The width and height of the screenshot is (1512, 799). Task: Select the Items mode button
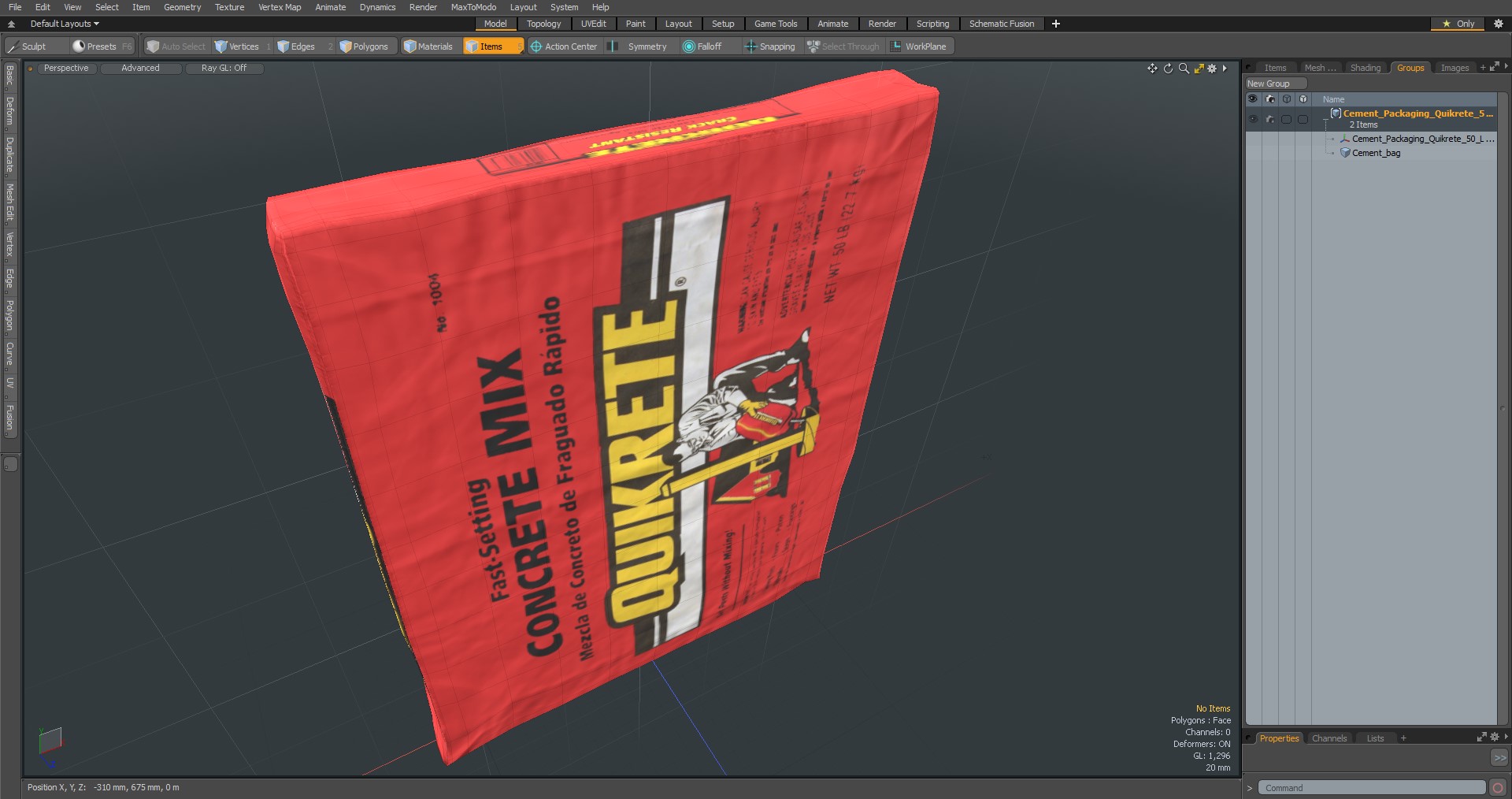click(493, 46)
